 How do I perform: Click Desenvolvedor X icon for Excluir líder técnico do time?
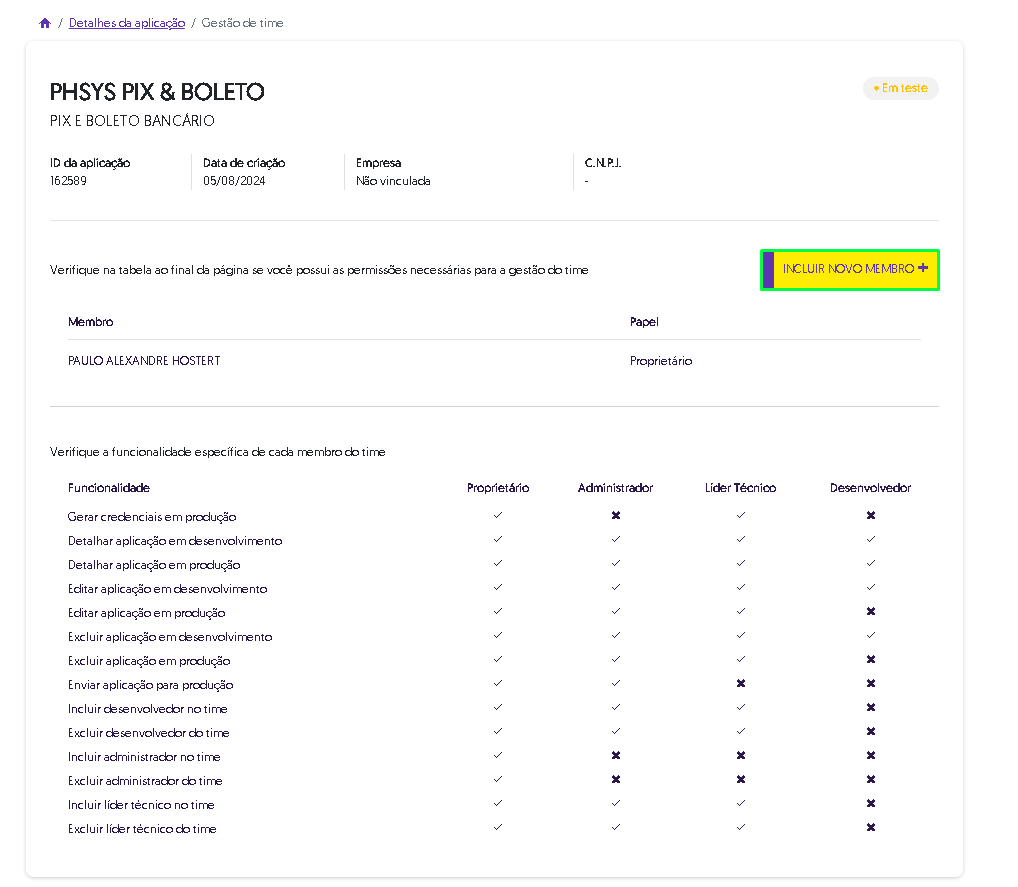(871, 828)
